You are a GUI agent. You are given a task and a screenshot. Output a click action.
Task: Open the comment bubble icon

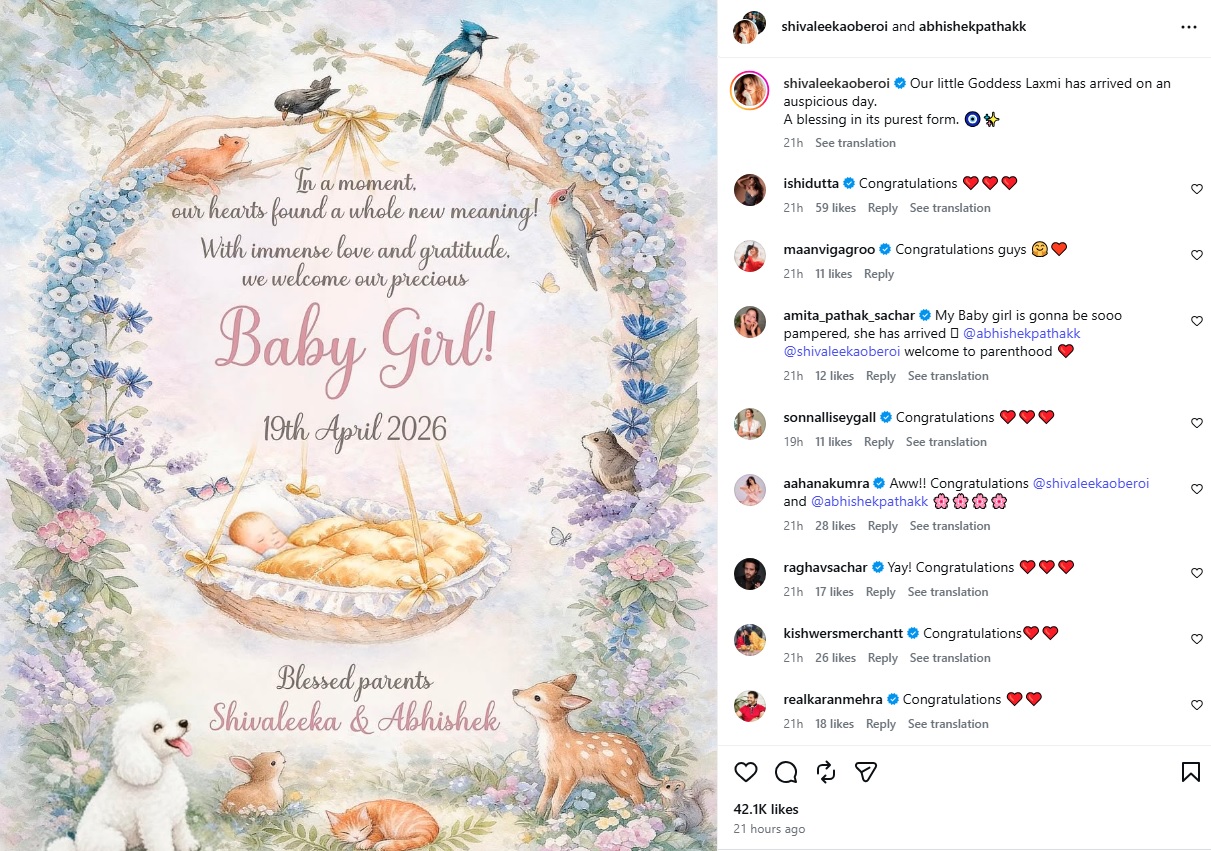coord(786,772)
